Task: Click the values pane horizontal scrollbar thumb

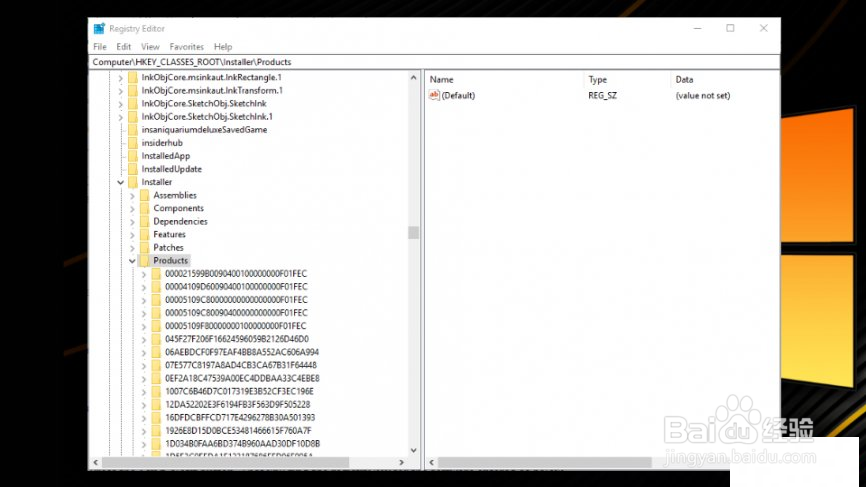Action: (x=545, y=462)
